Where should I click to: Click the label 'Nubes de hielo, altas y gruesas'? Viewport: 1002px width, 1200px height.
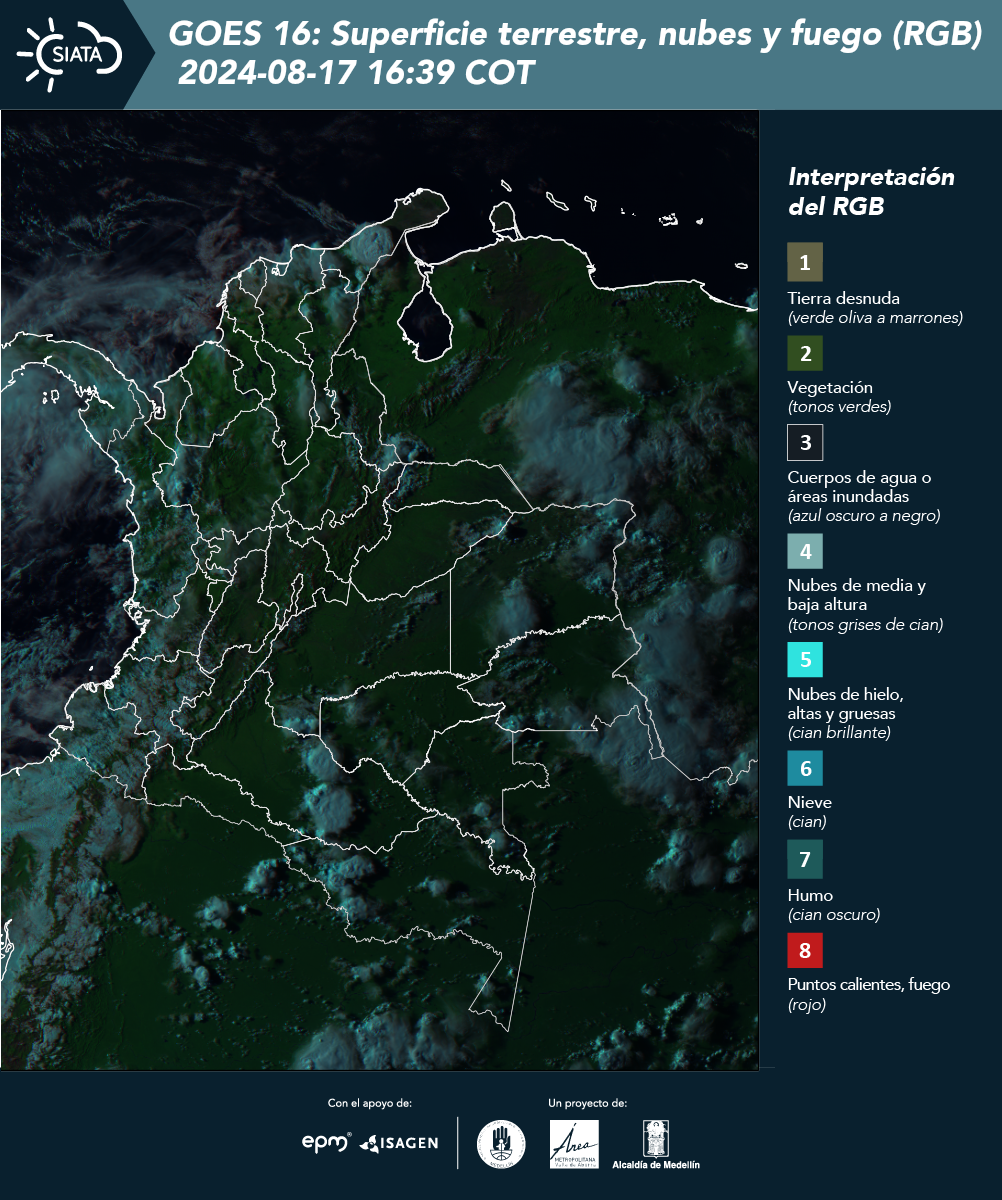(x=845, y=704)
